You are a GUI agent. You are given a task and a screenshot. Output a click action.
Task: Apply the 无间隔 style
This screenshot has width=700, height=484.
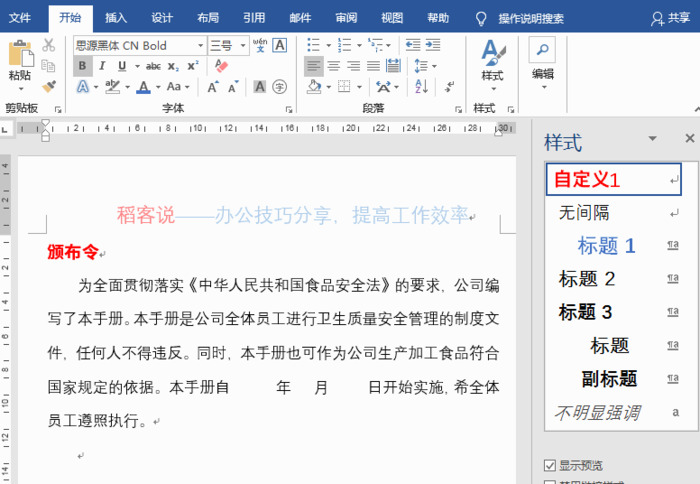pyautogui.click(x=614, y=213)
